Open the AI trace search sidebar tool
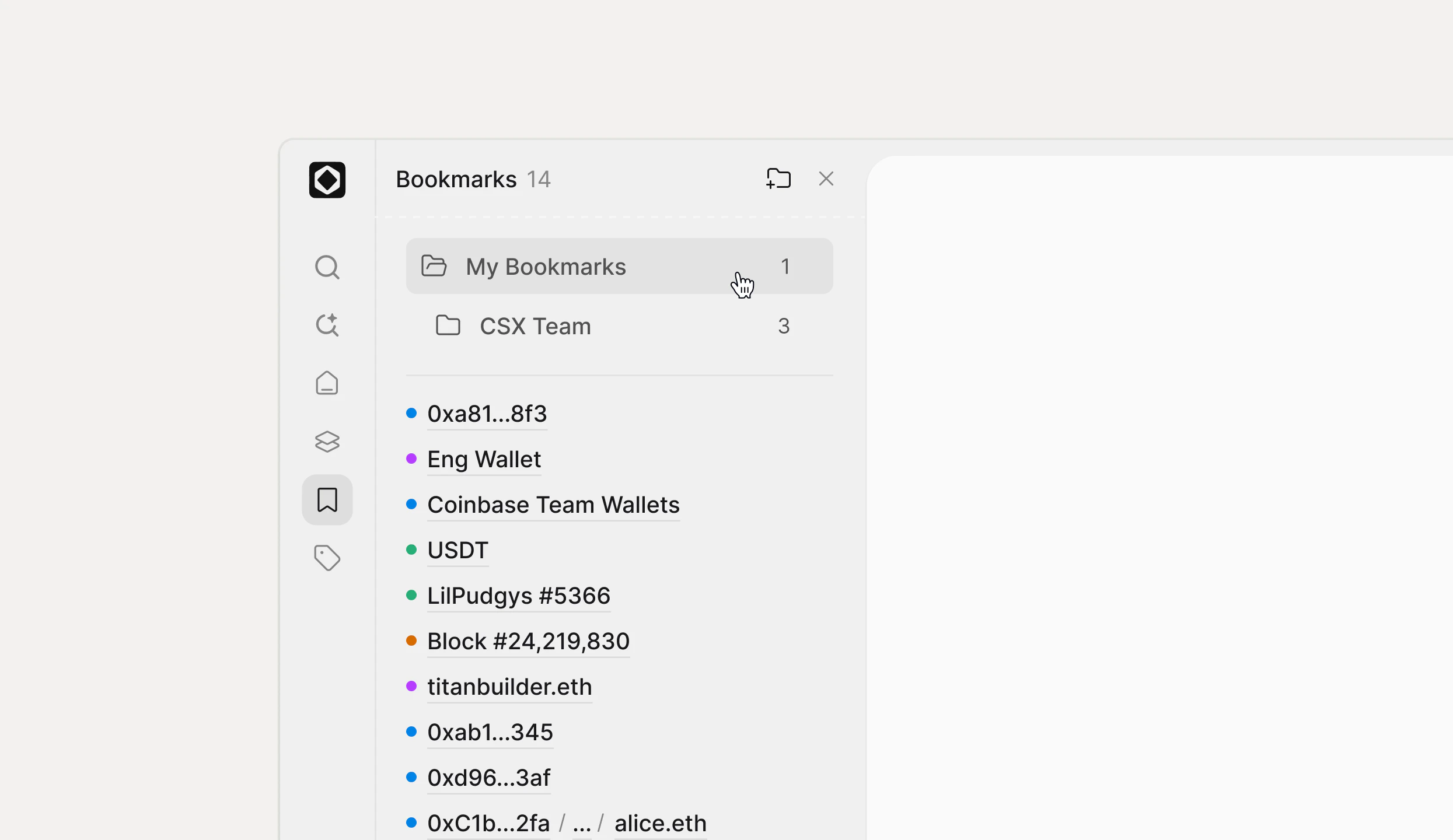Screen dimensions: 1453x840 [327, 325]
